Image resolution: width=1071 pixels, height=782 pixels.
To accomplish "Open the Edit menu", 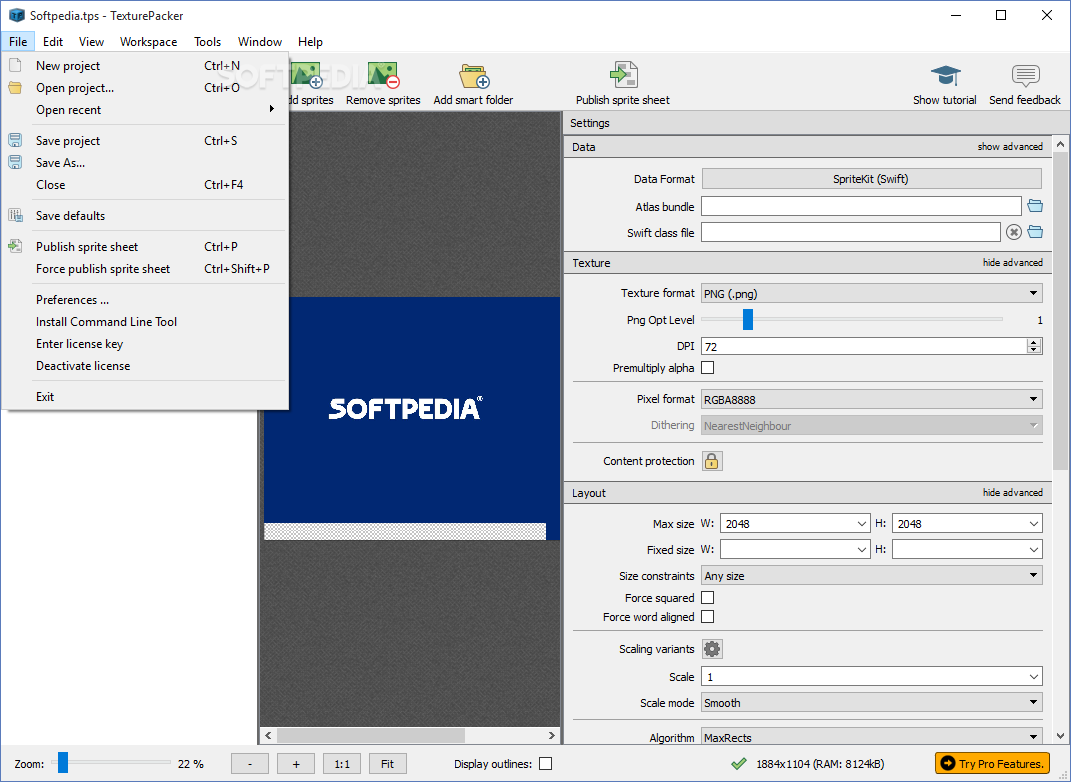I will [53, 42].
